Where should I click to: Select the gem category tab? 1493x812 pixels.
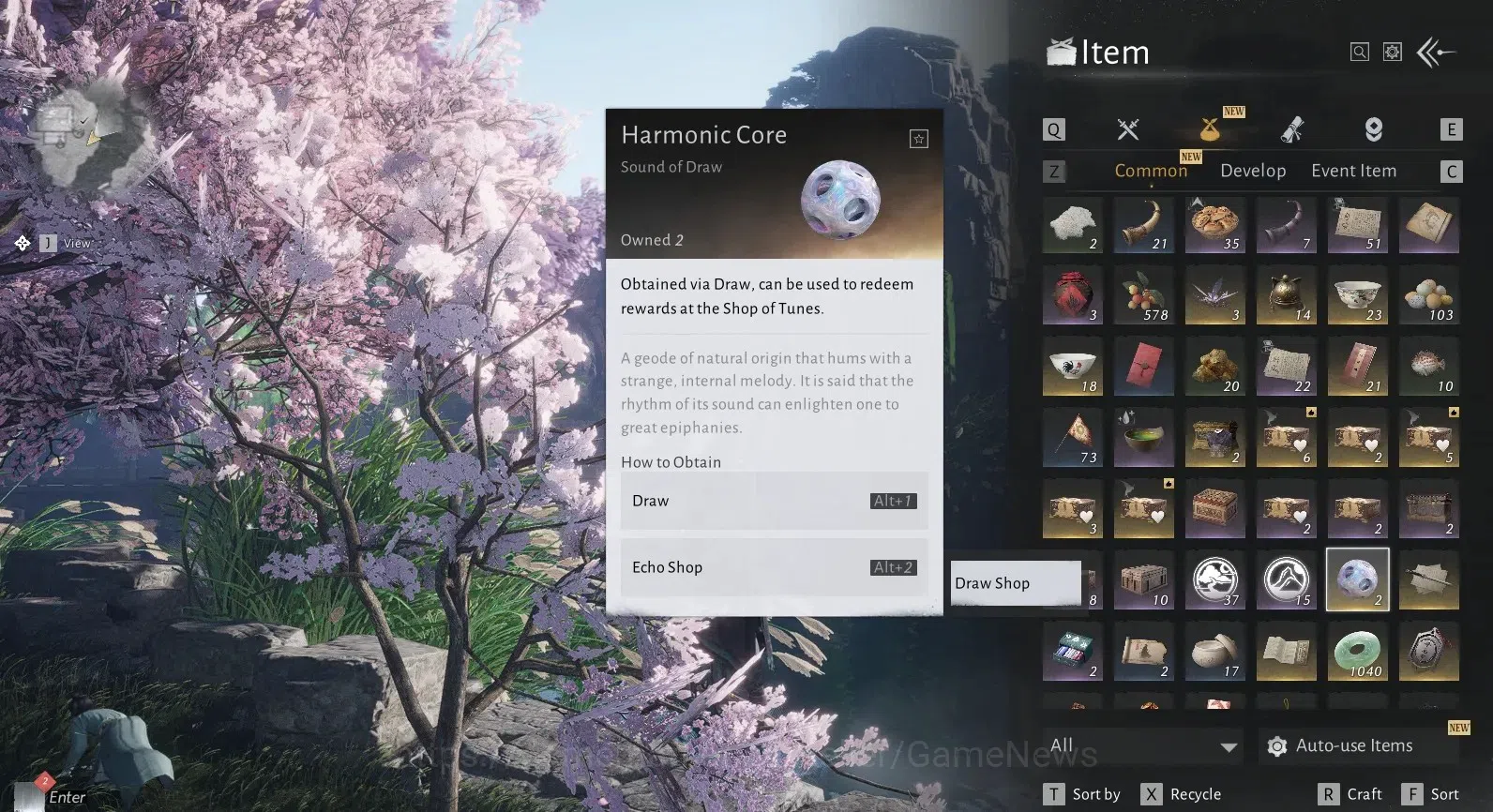1374,129
